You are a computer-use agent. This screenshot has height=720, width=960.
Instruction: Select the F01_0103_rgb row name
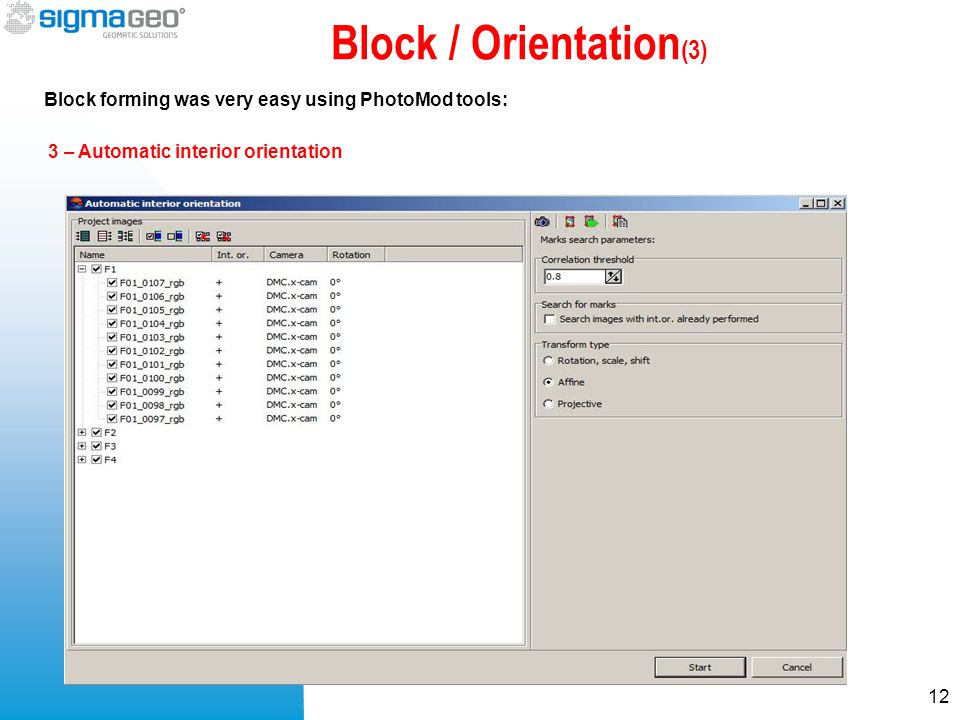coord(152,337)
